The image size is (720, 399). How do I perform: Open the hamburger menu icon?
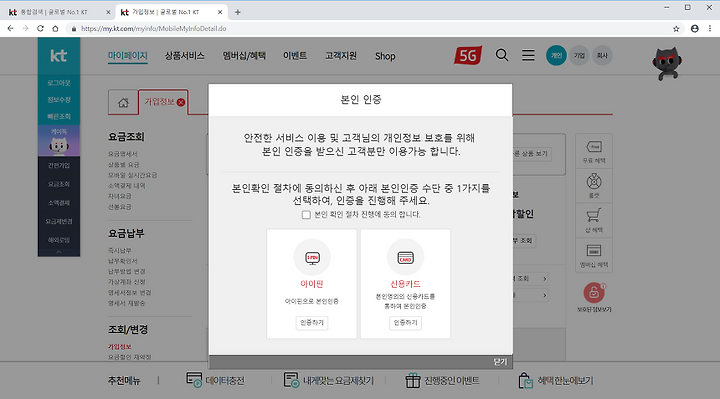pyautogui.click(x=528, y=56)
